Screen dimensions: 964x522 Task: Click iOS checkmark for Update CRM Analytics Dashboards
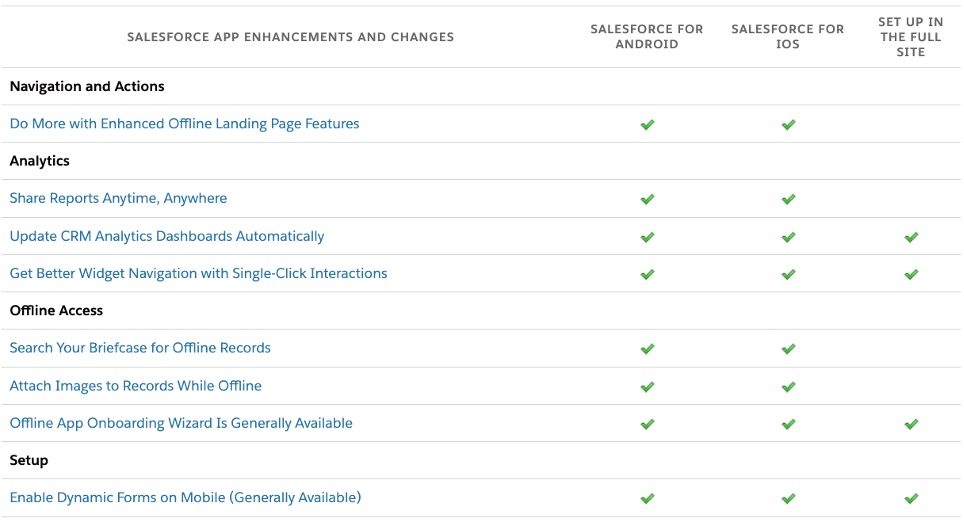point(789,237)
